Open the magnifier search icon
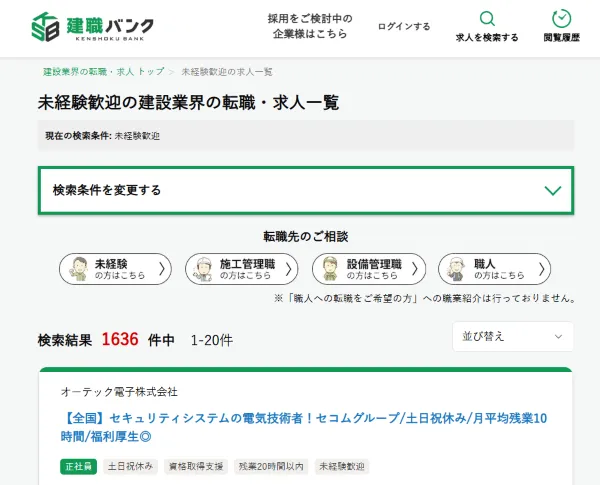 click(x=487, y=18)
